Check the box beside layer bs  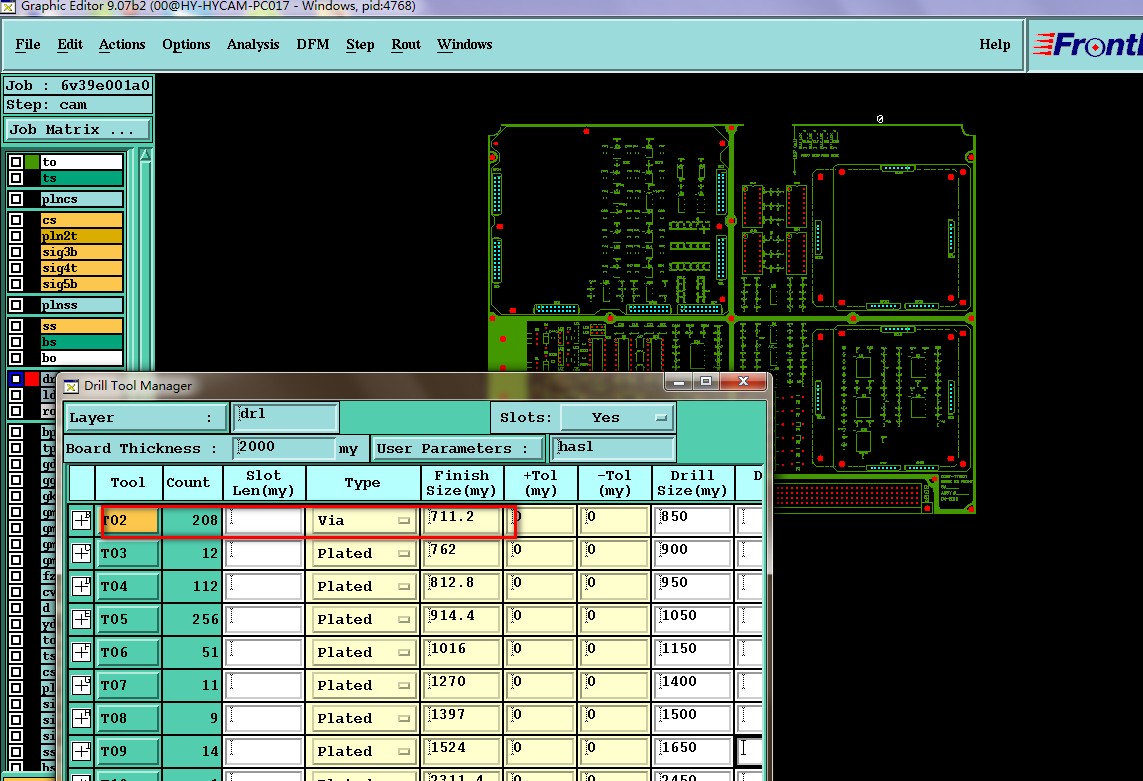click(x=16, y=342)
